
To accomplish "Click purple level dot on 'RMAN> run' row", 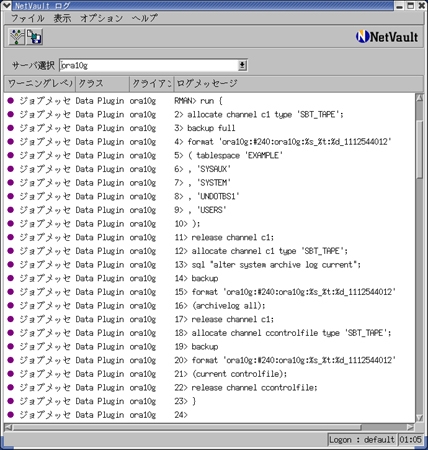I will 11,101.
